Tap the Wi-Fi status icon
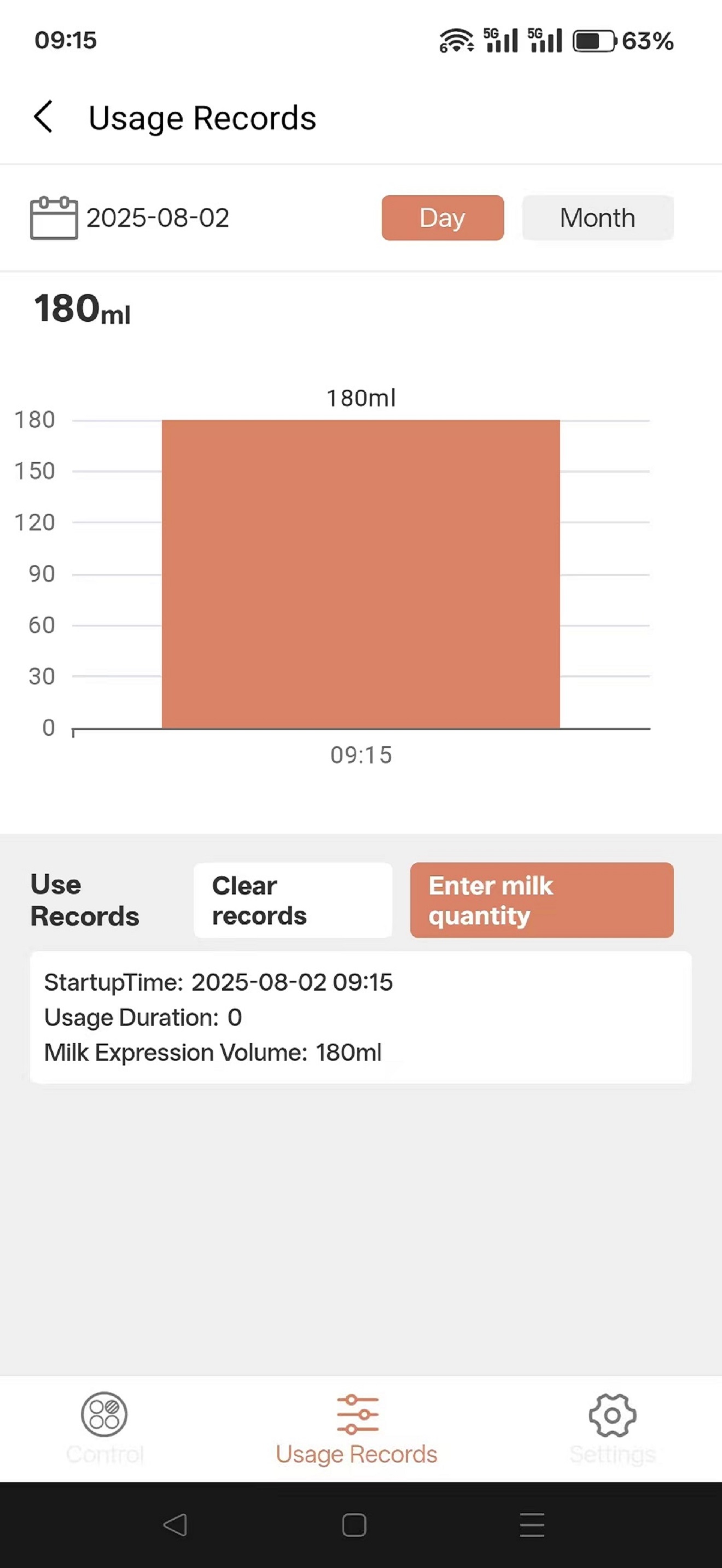This screenshot has width=722, height=1568. pyautogui.click(x=456, y=41)
